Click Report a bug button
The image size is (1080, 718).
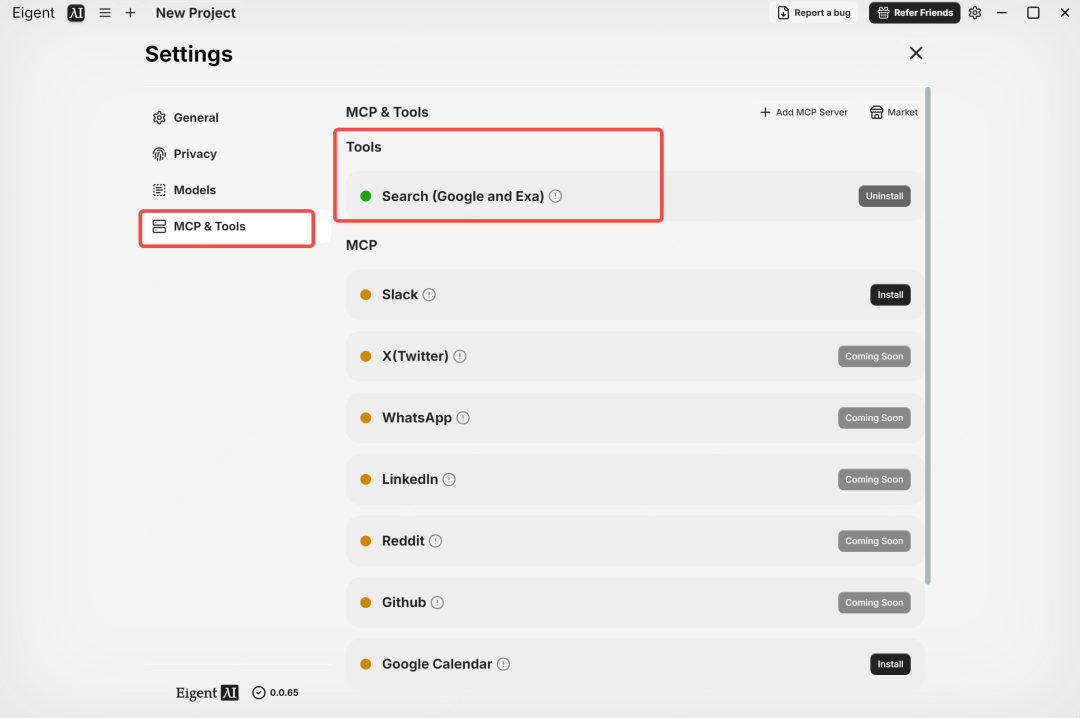pos(813,13)
